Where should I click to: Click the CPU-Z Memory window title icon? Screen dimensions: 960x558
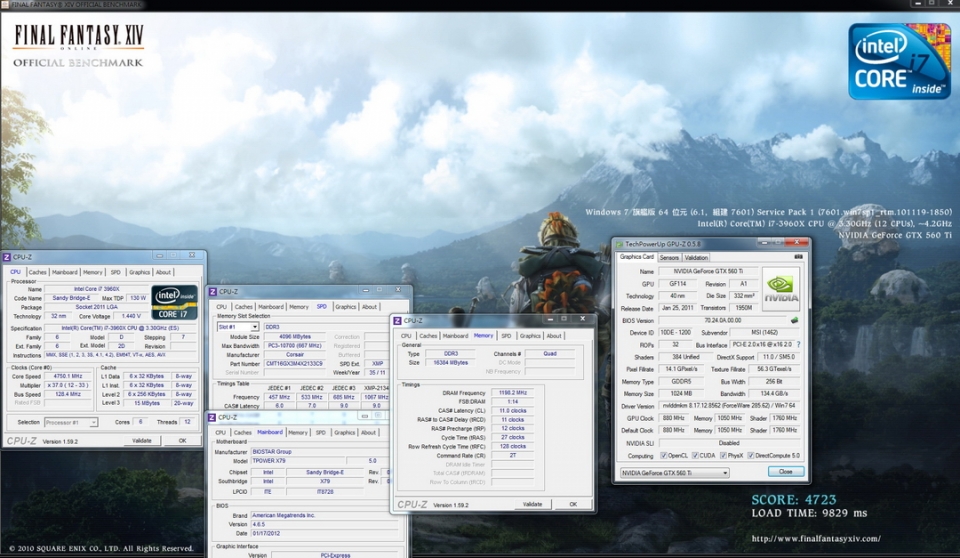[x=397, y=321]
